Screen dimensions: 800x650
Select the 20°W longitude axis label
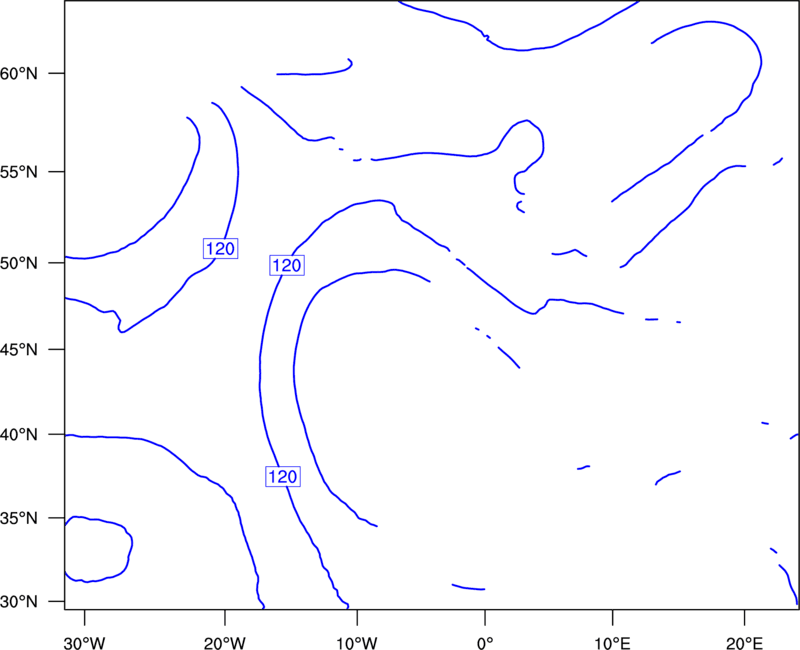pyautogui.click(x=225, y=643)
